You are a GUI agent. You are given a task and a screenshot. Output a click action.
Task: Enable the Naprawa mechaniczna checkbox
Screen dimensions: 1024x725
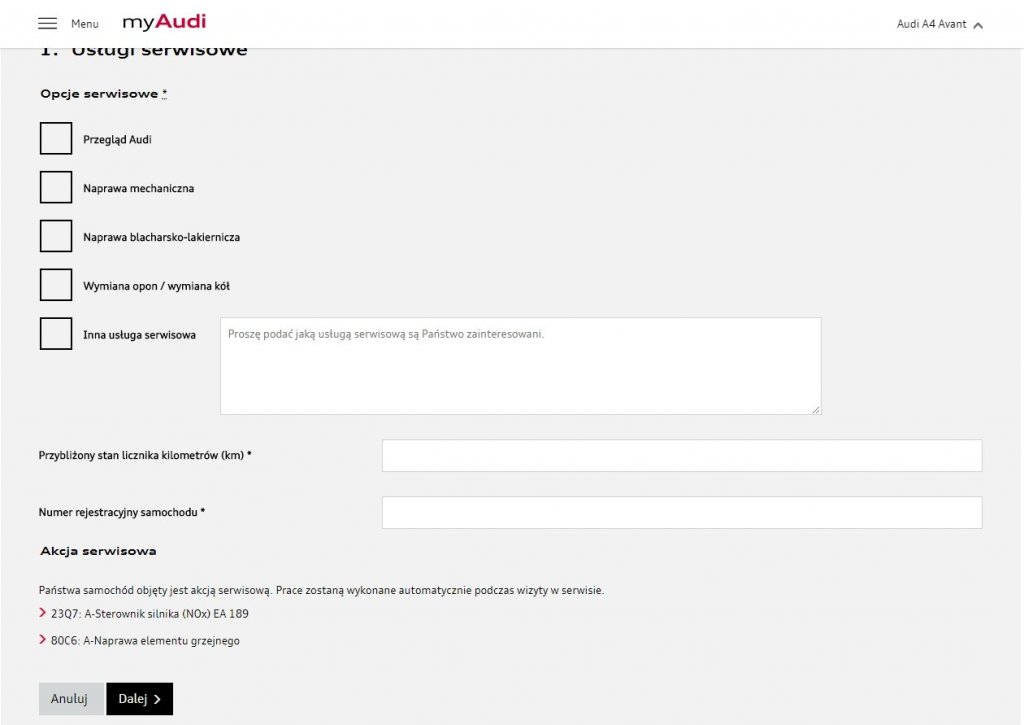tap(56, 187)
